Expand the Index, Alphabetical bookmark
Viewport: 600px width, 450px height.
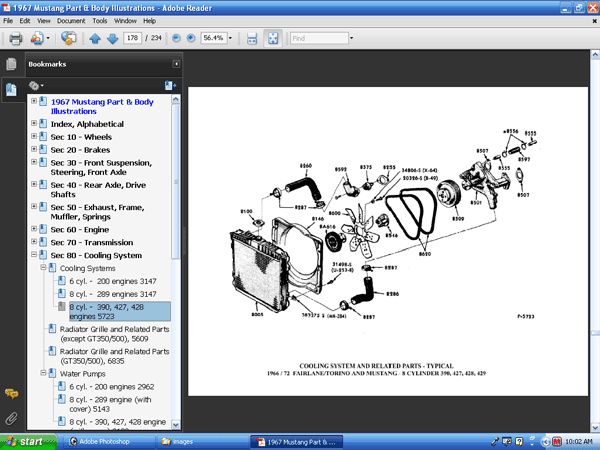pos(34,123)
